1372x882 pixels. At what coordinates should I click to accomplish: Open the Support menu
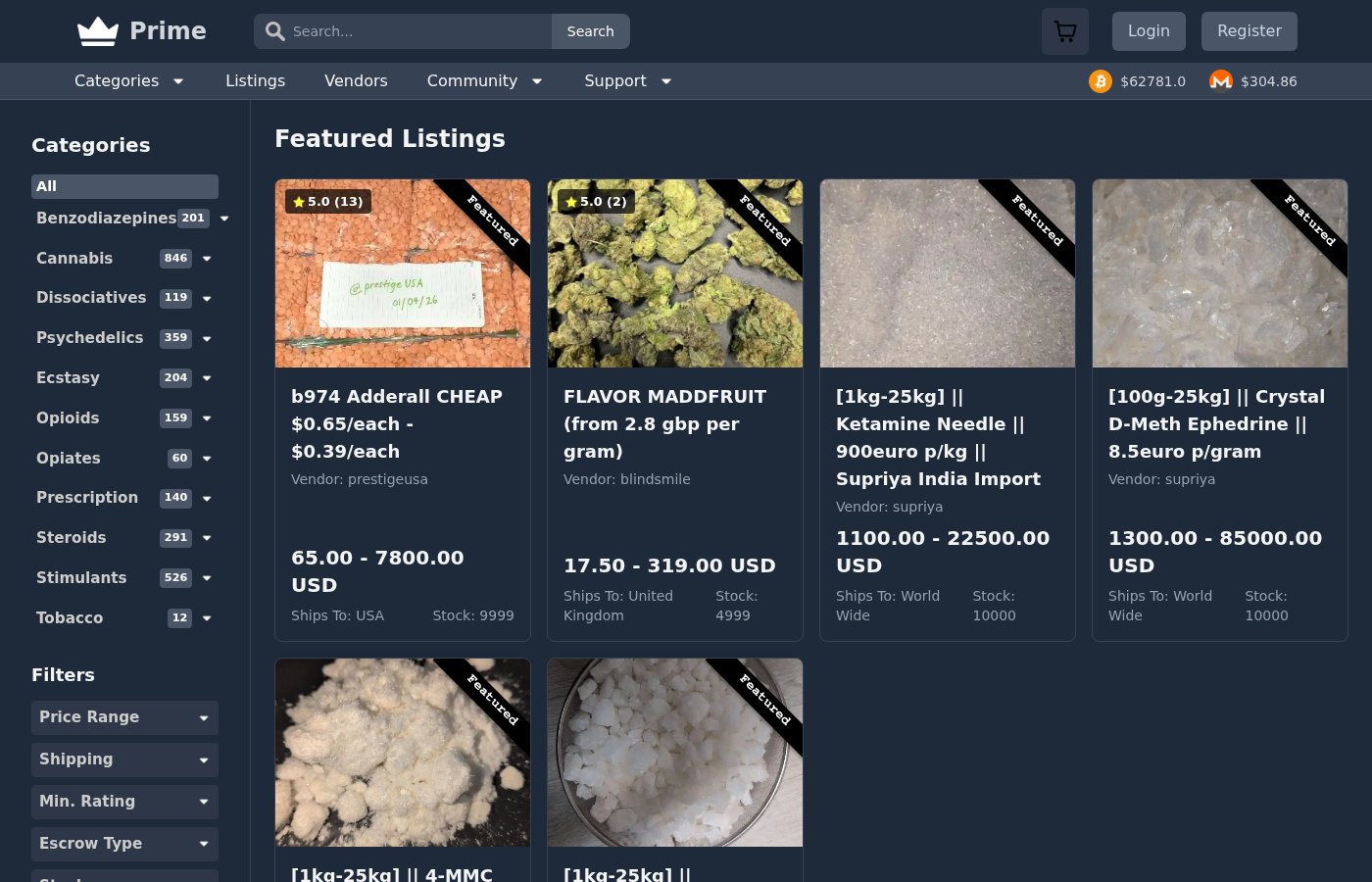(627, 81)
